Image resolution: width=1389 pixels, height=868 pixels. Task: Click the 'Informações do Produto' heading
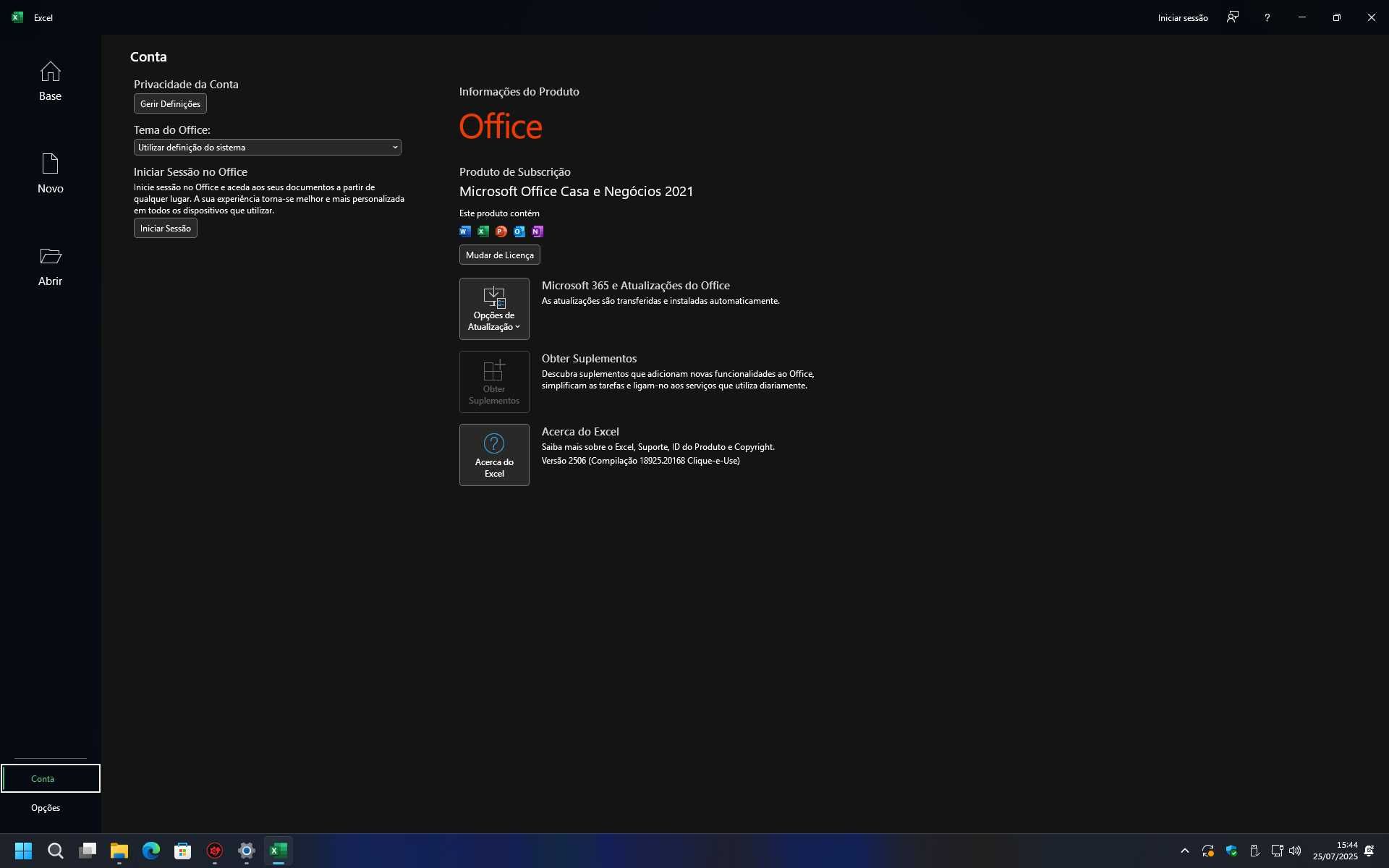tap(519, 92)
